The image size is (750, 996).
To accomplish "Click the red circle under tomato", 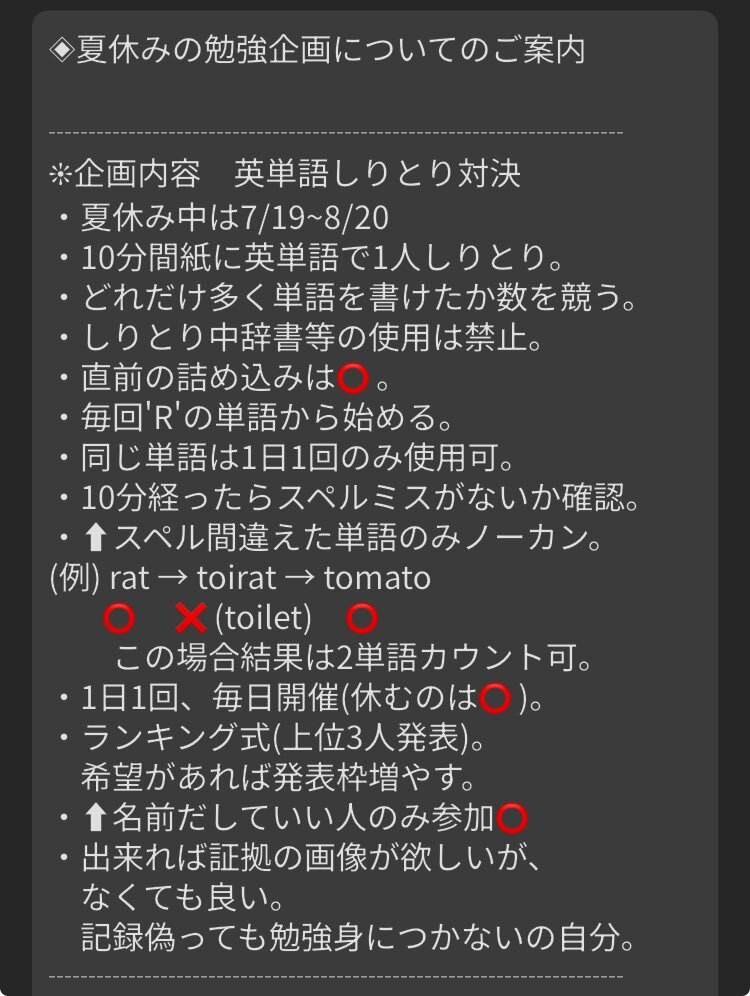I will (362, 618).
